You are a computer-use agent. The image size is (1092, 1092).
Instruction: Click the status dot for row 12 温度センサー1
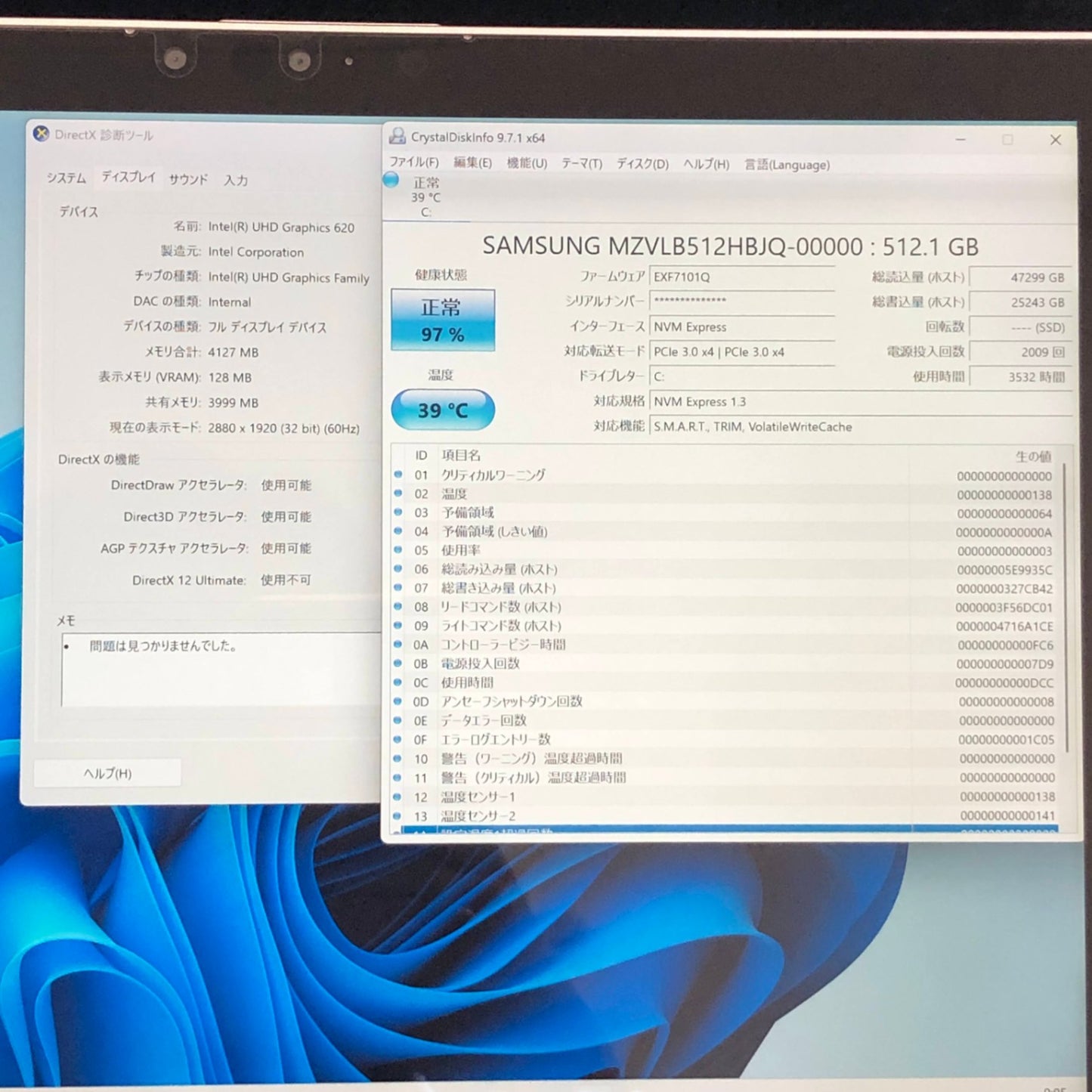(398, 797)
